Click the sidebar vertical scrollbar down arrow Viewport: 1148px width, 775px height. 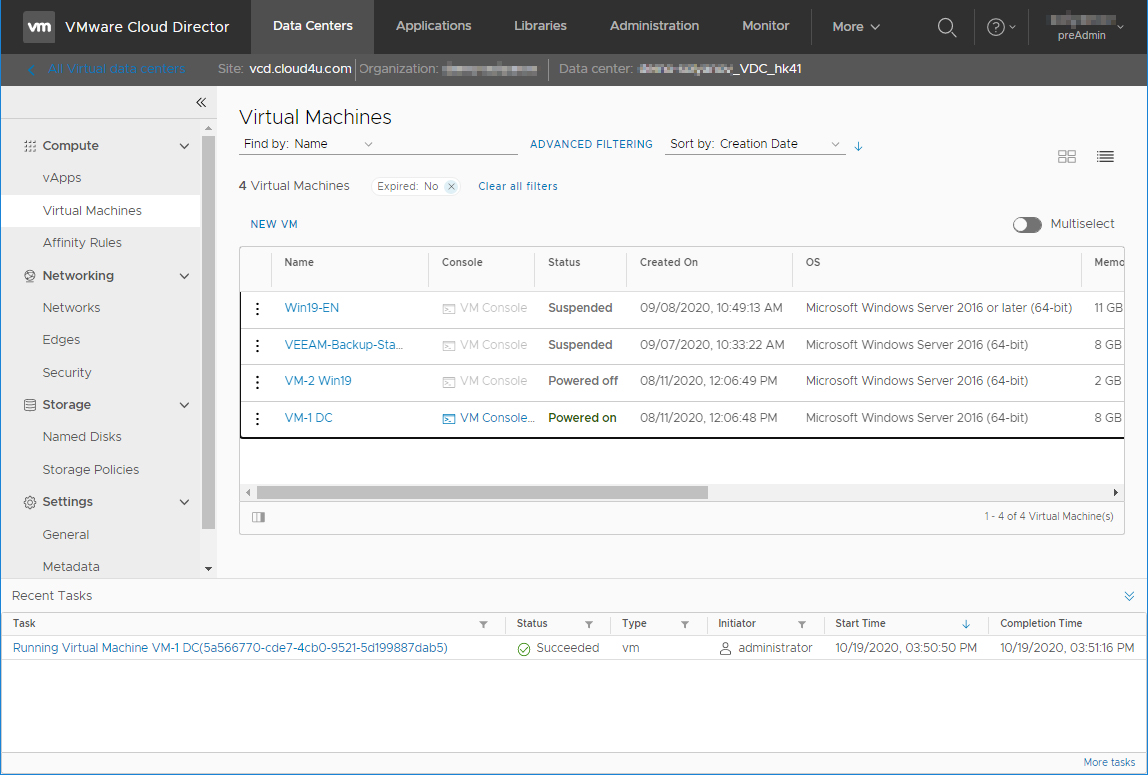(209, 569)
